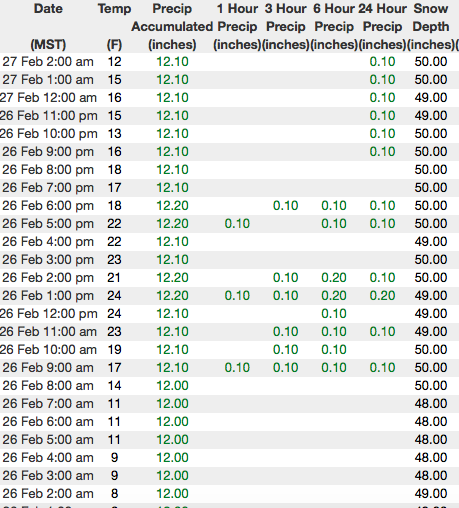
Task: Select the Precip Accumulated column header
Action: [x=172, y=26]
